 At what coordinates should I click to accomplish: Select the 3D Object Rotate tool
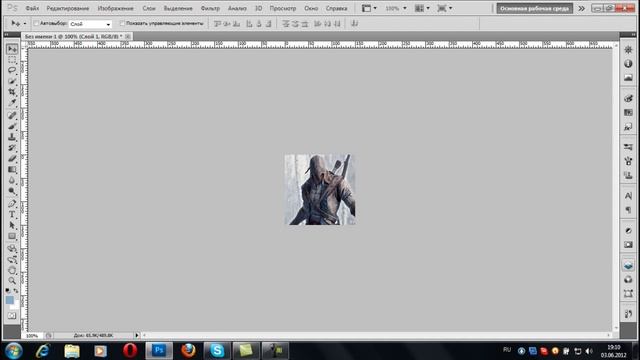(x=12, y=249)
